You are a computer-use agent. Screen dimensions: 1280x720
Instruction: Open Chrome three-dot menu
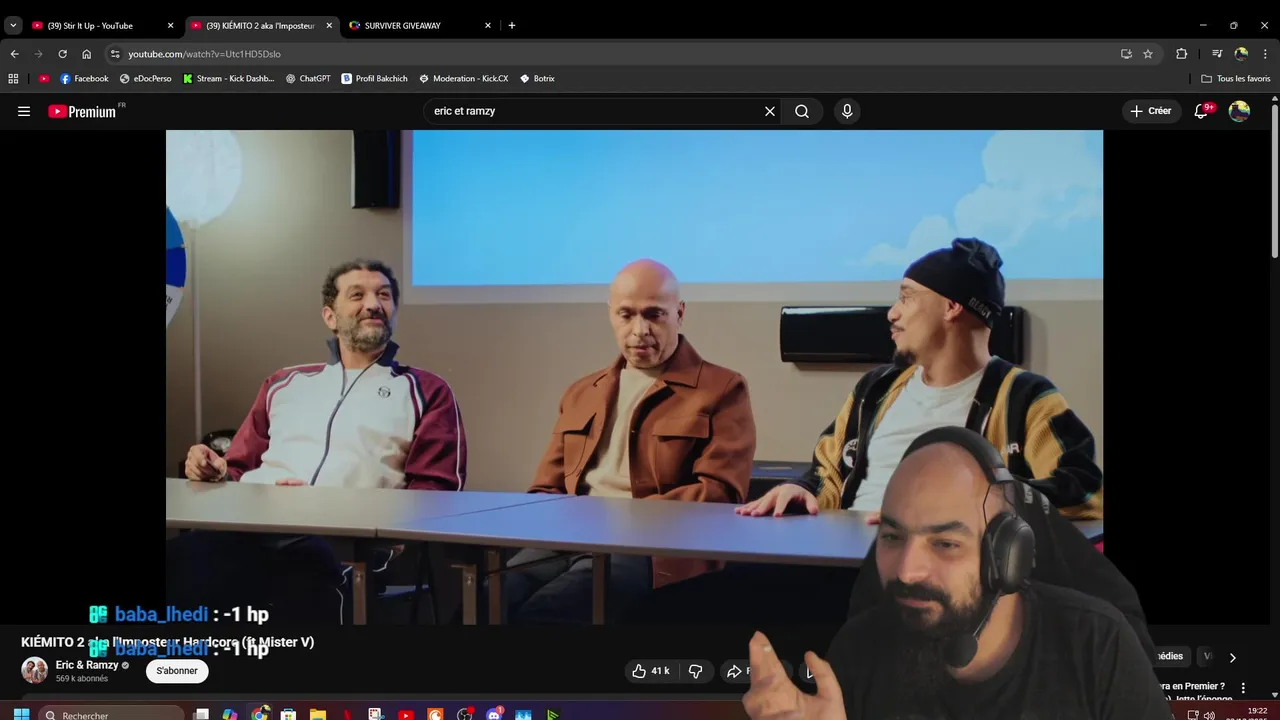pos(1265,54)
